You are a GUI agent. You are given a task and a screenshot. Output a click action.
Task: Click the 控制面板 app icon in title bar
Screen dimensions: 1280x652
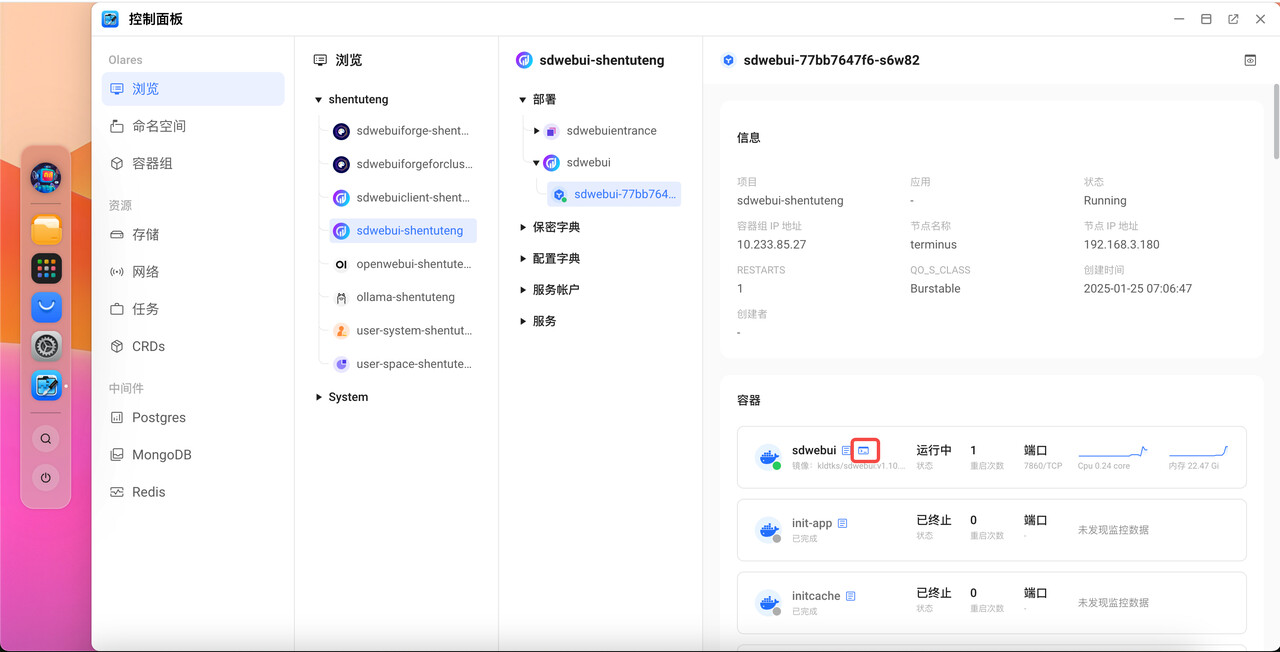pyautogui.click(x=110, y=19)
